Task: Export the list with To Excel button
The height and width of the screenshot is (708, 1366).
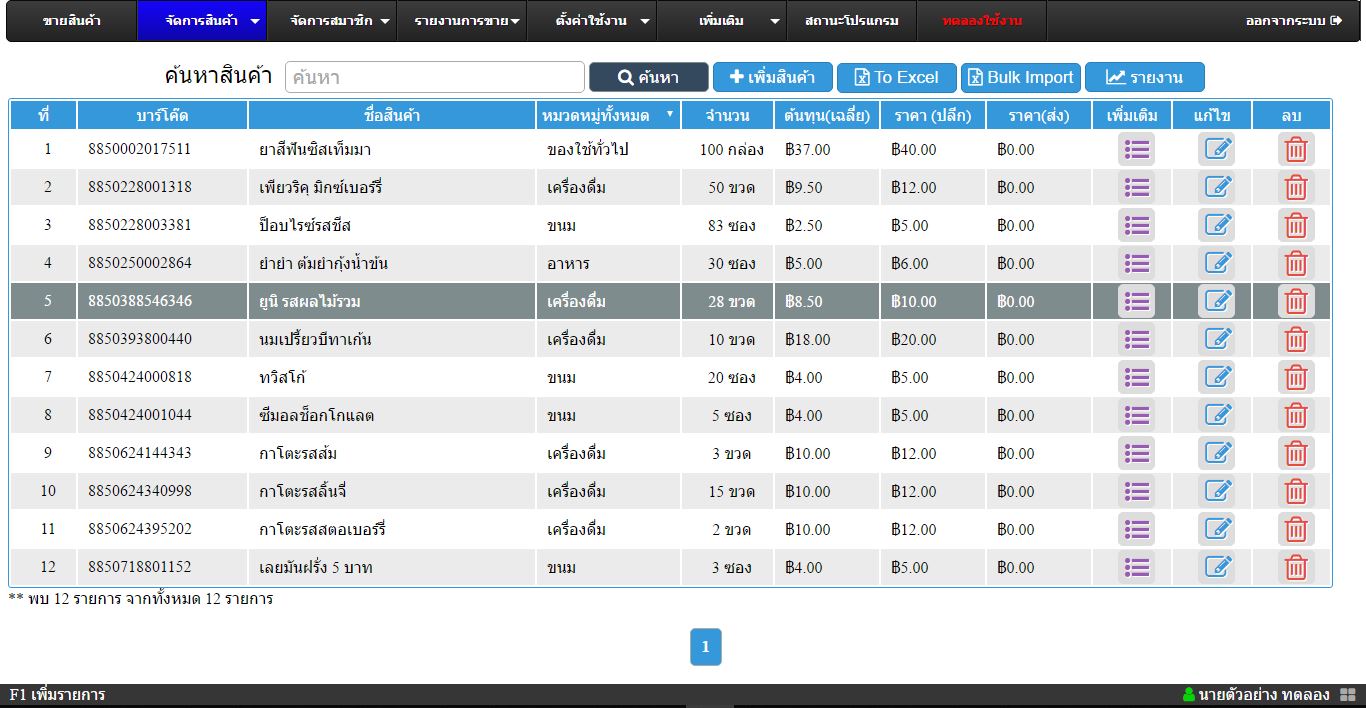Action: click(x=896, y=77)
